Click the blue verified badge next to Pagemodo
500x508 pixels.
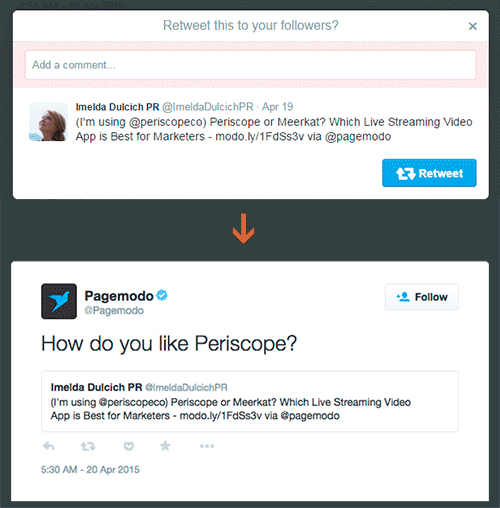click(x=162, y=295)
